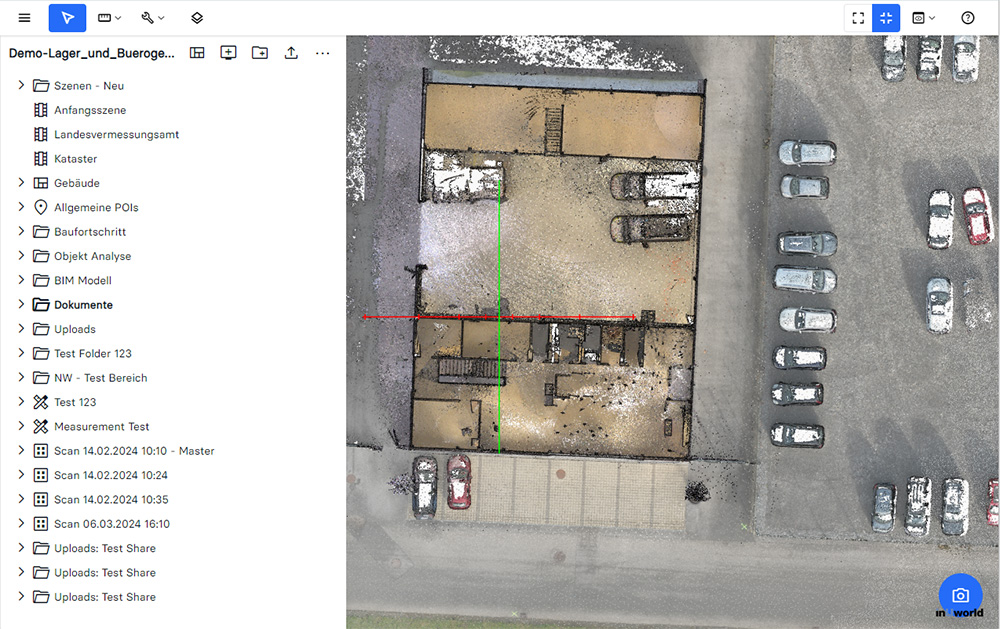The image size is (1000, 629).
Task: Open the wrench tools dropdown
Action: [x=153, y=18]
